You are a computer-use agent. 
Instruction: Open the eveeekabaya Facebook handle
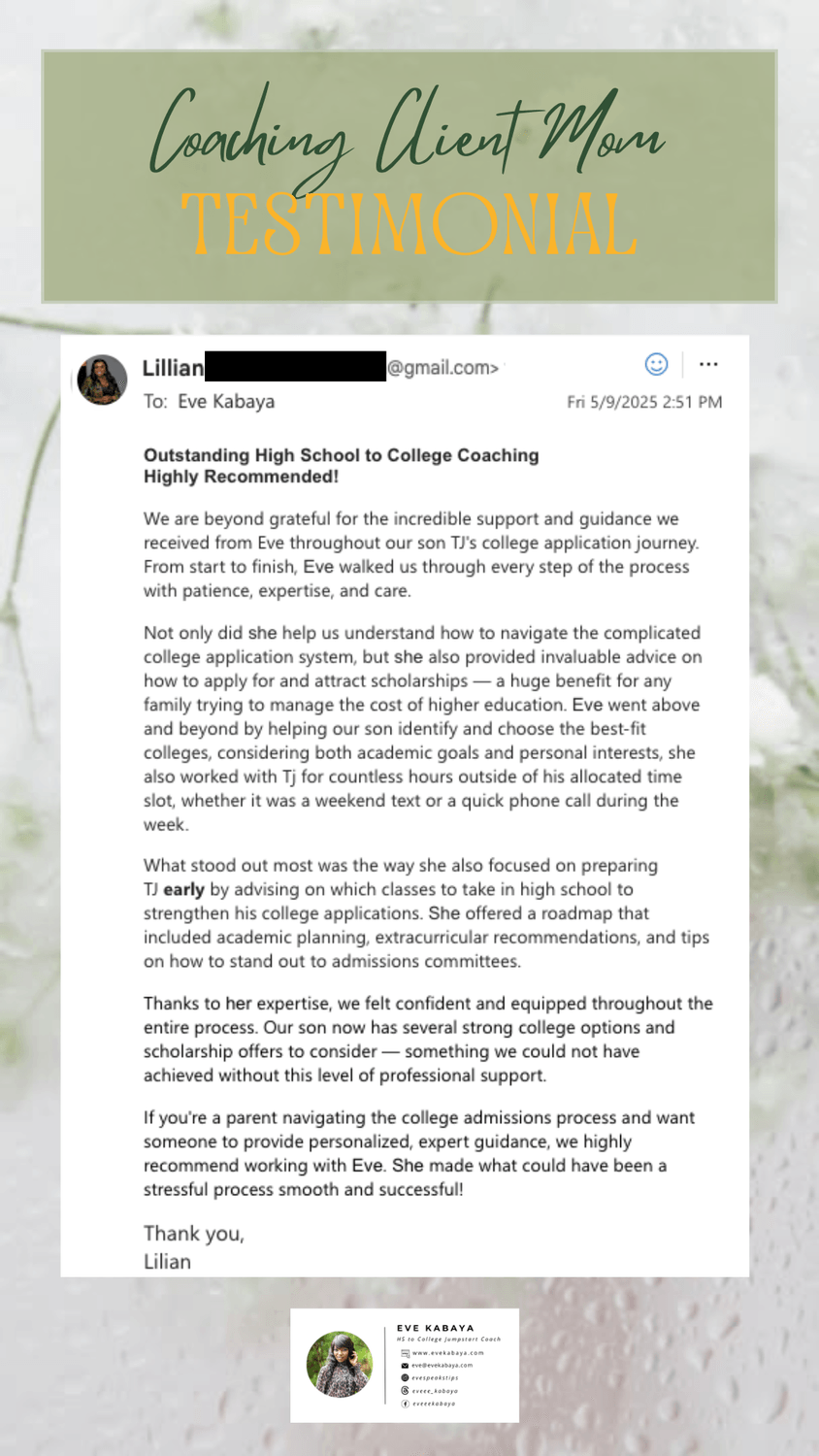click(433, 1404)
